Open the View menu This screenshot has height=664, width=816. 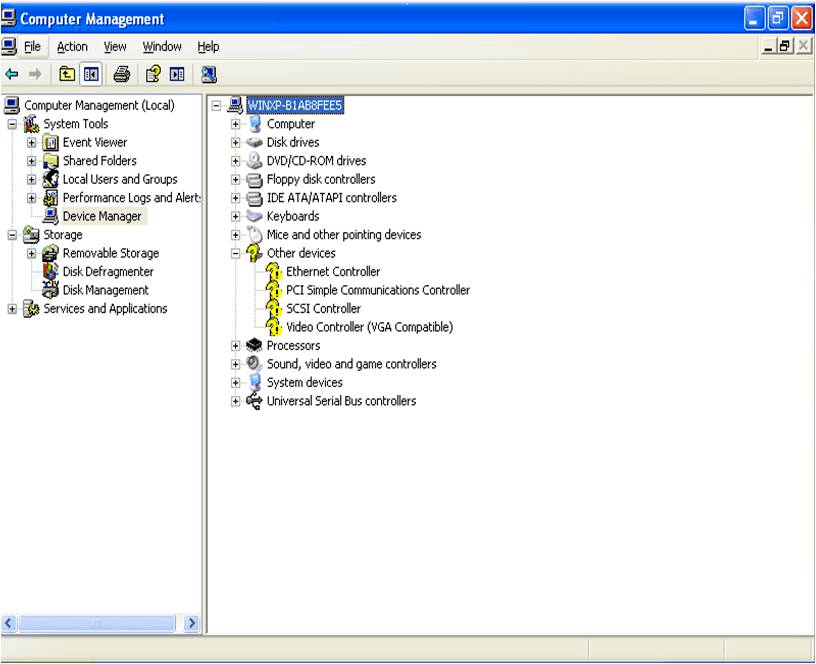tap(115, 47)
